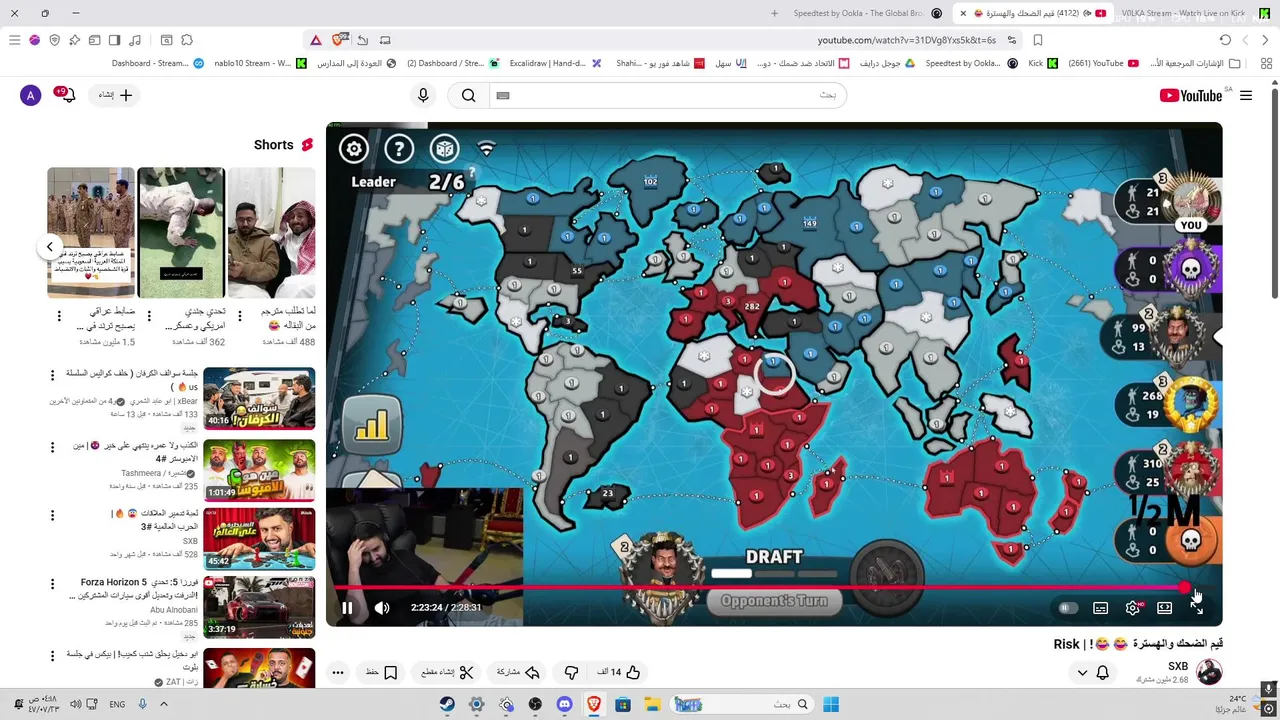
Task: Click the إنشاء مقطع clip button
Action: pyautogui.click(x=449, y=672)
